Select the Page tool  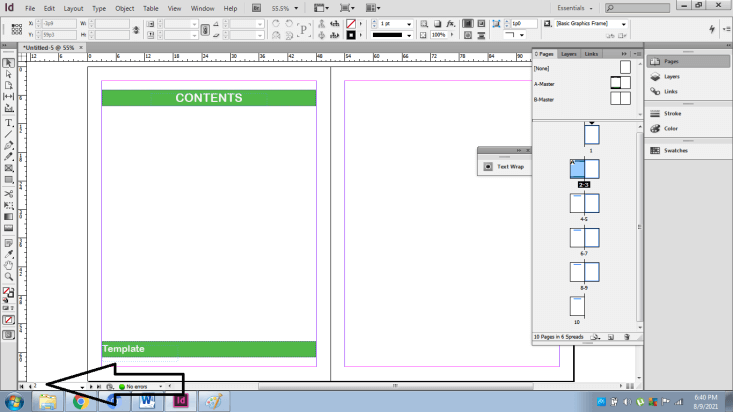(8, 86)
